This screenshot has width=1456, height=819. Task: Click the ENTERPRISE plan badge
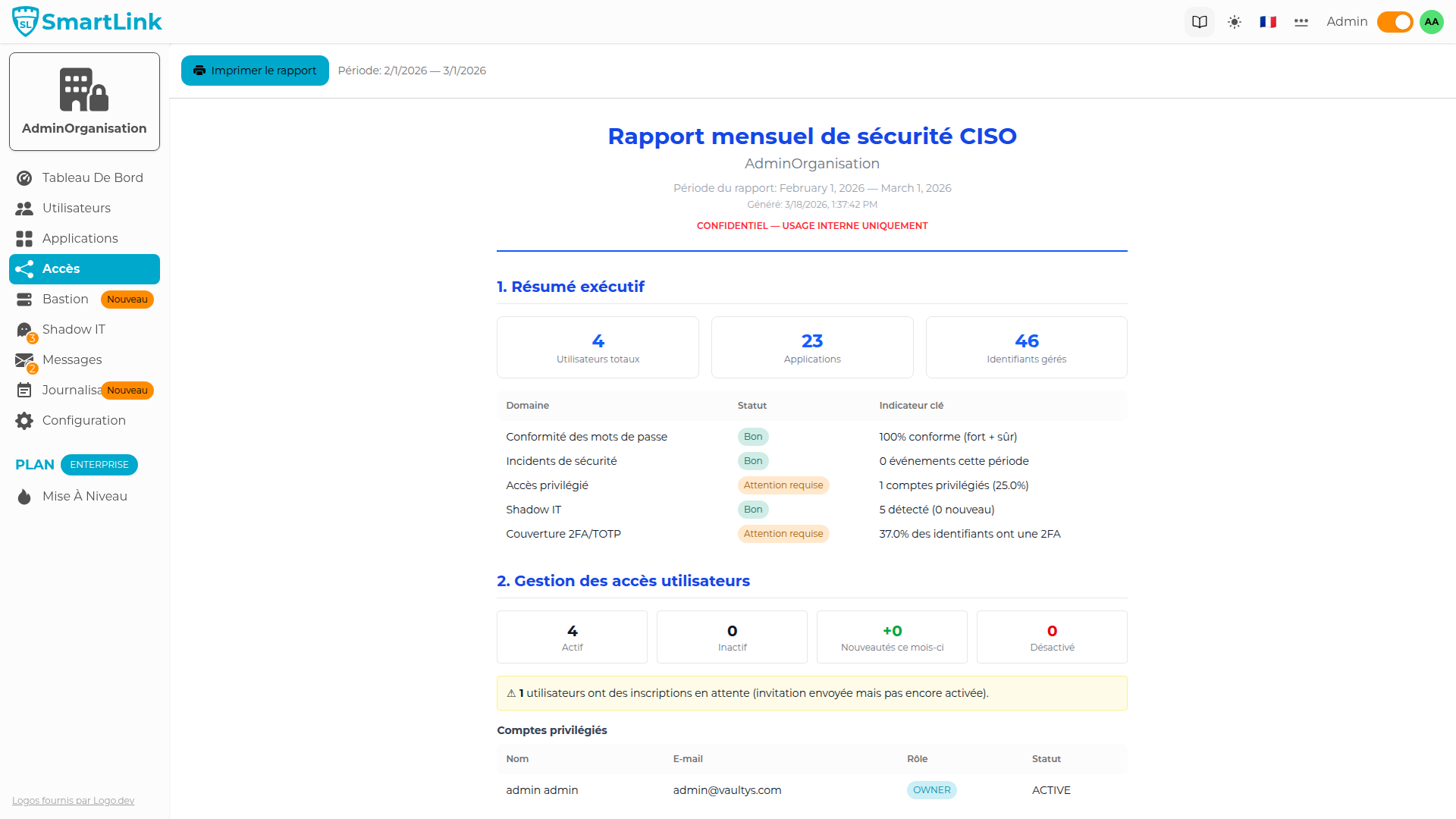tap(99, 464)
